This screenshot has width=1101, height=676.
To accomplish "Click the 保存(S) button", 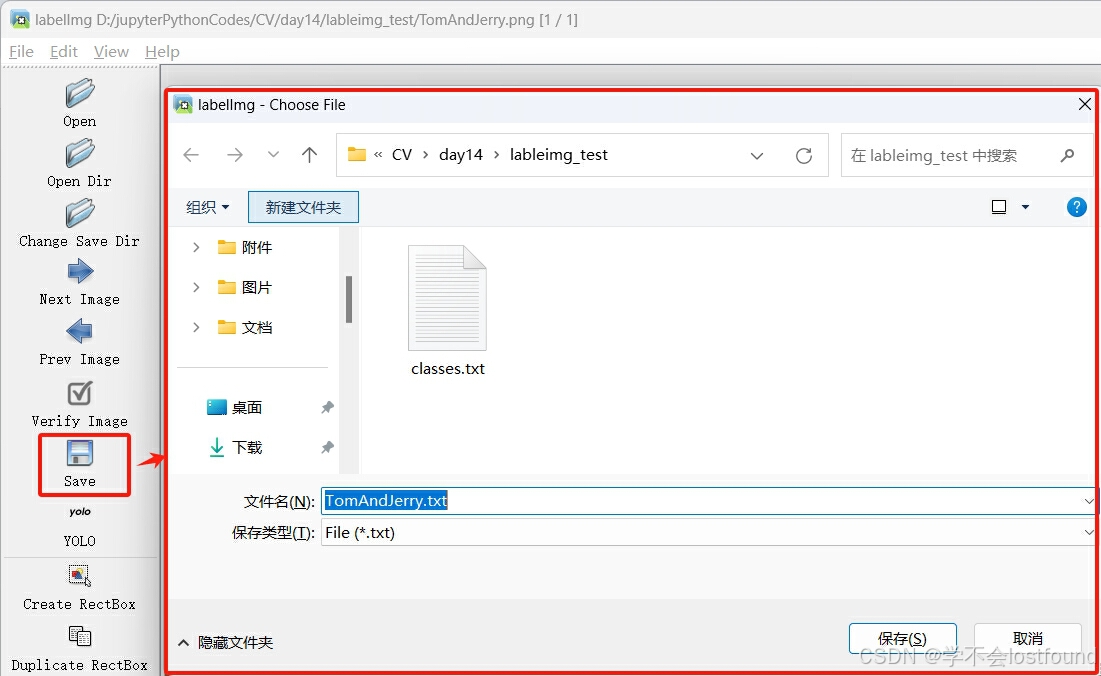I will [902, 639].
